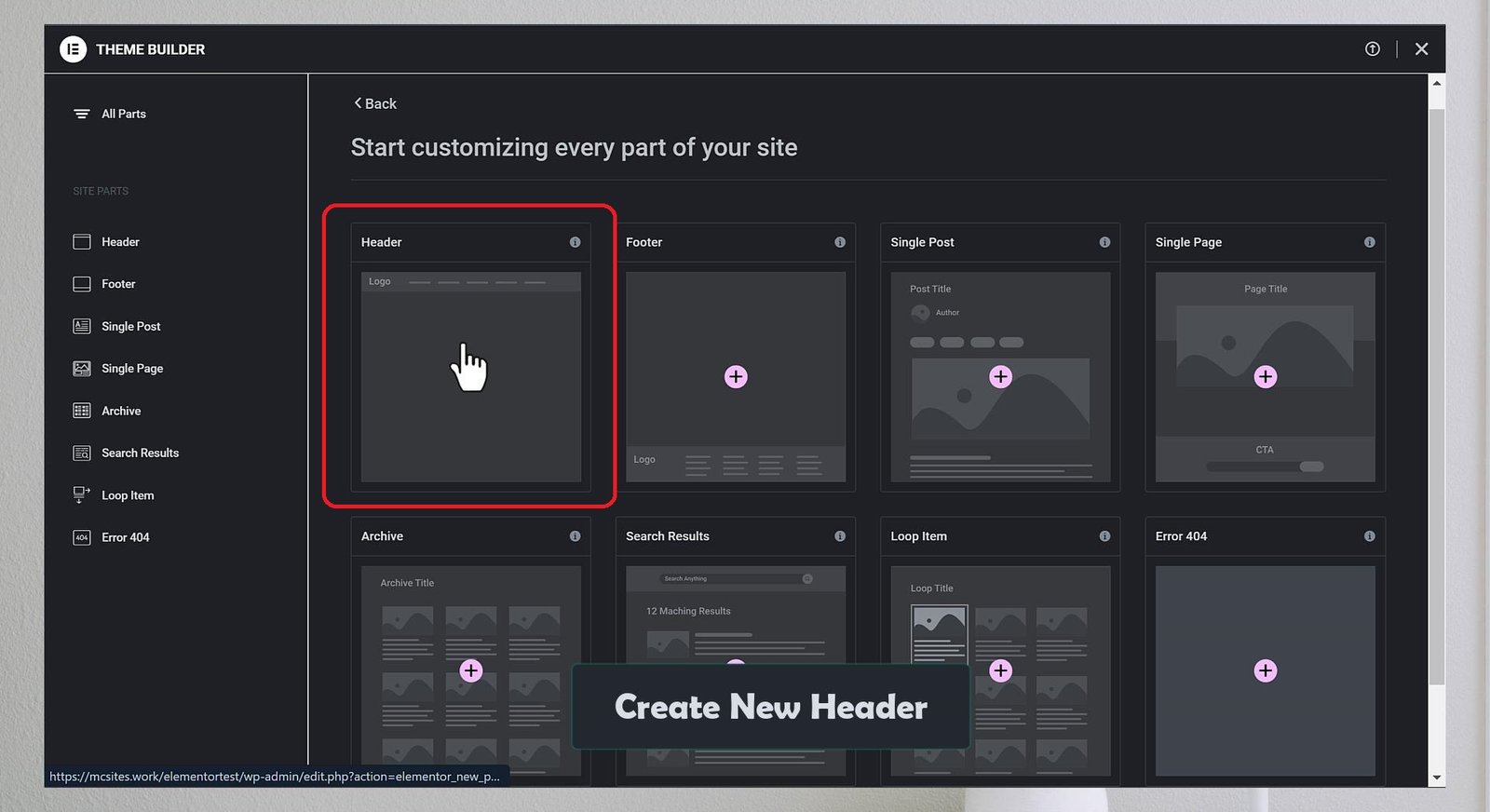
Task: Open Header in Site Parts menu
Action: 120,242
